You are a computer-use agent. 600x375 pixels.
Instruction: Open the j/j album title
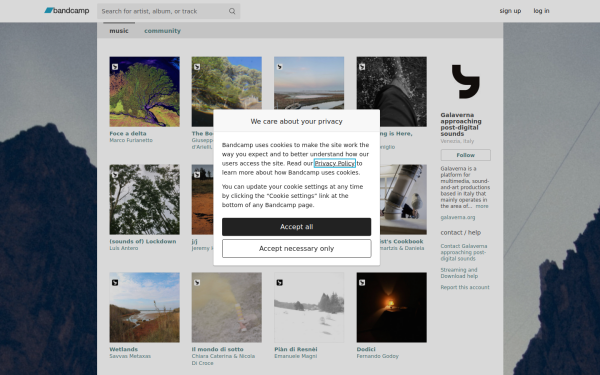(x=194, y=241)
